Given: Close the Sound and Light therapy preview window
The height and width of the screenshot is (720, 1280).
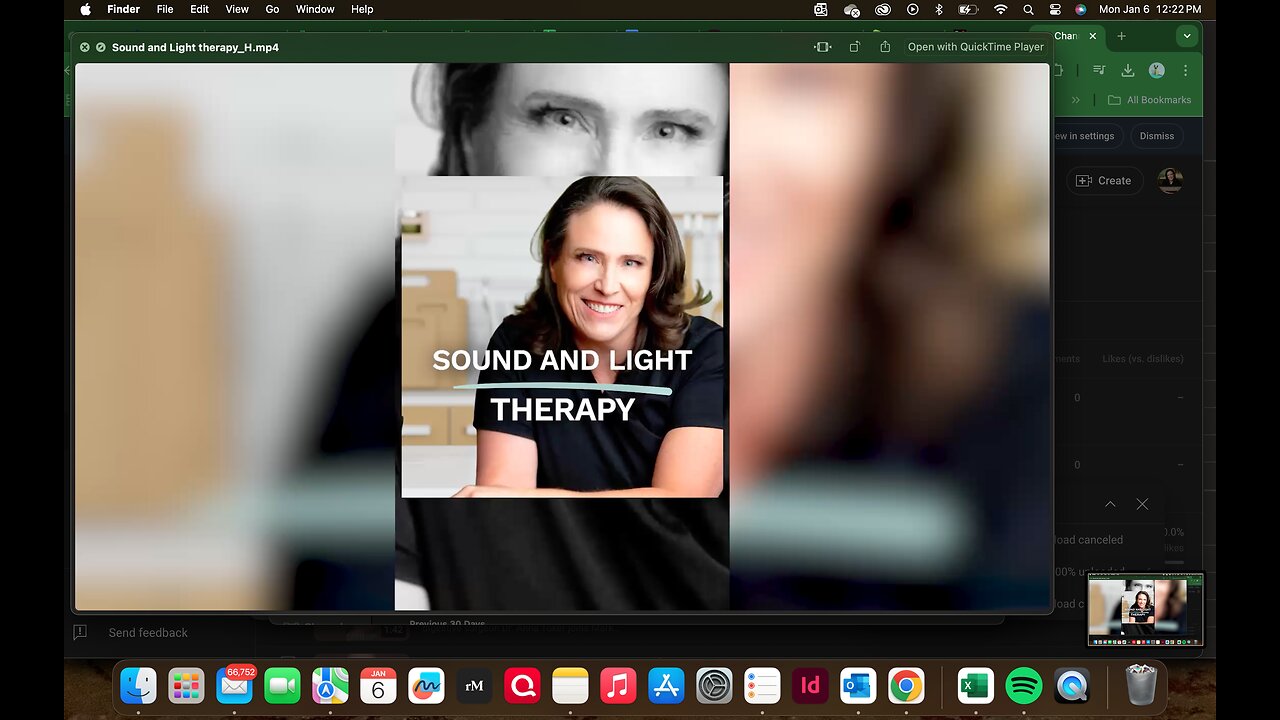Looking at the screenshot, I should tap(85, 47).
